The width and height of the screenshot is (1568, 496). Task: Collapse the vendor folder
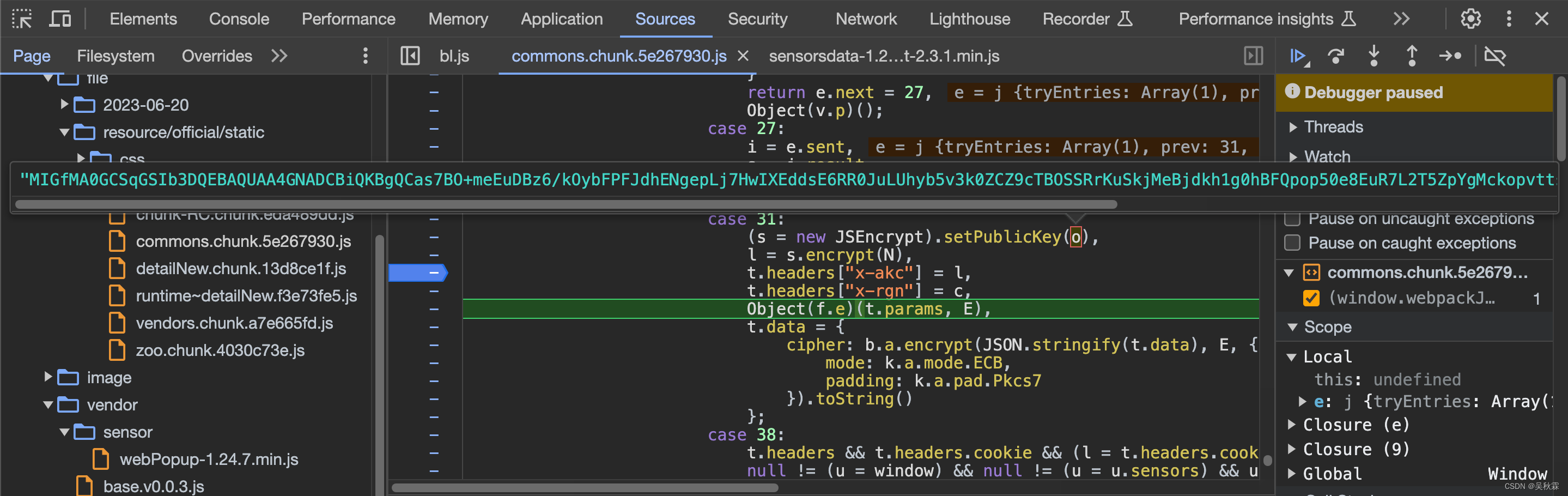tap(48, 405)
